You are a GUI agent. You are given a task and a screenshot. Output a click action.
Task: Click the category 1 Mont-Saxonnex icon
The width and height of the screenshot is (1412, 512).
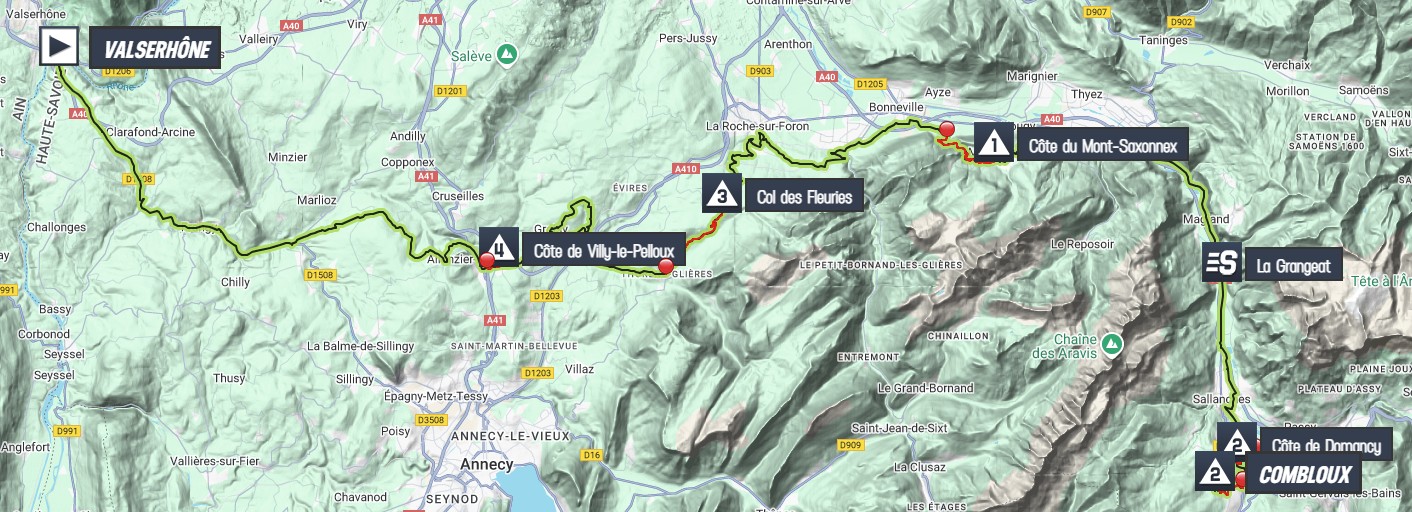point(994,143)
